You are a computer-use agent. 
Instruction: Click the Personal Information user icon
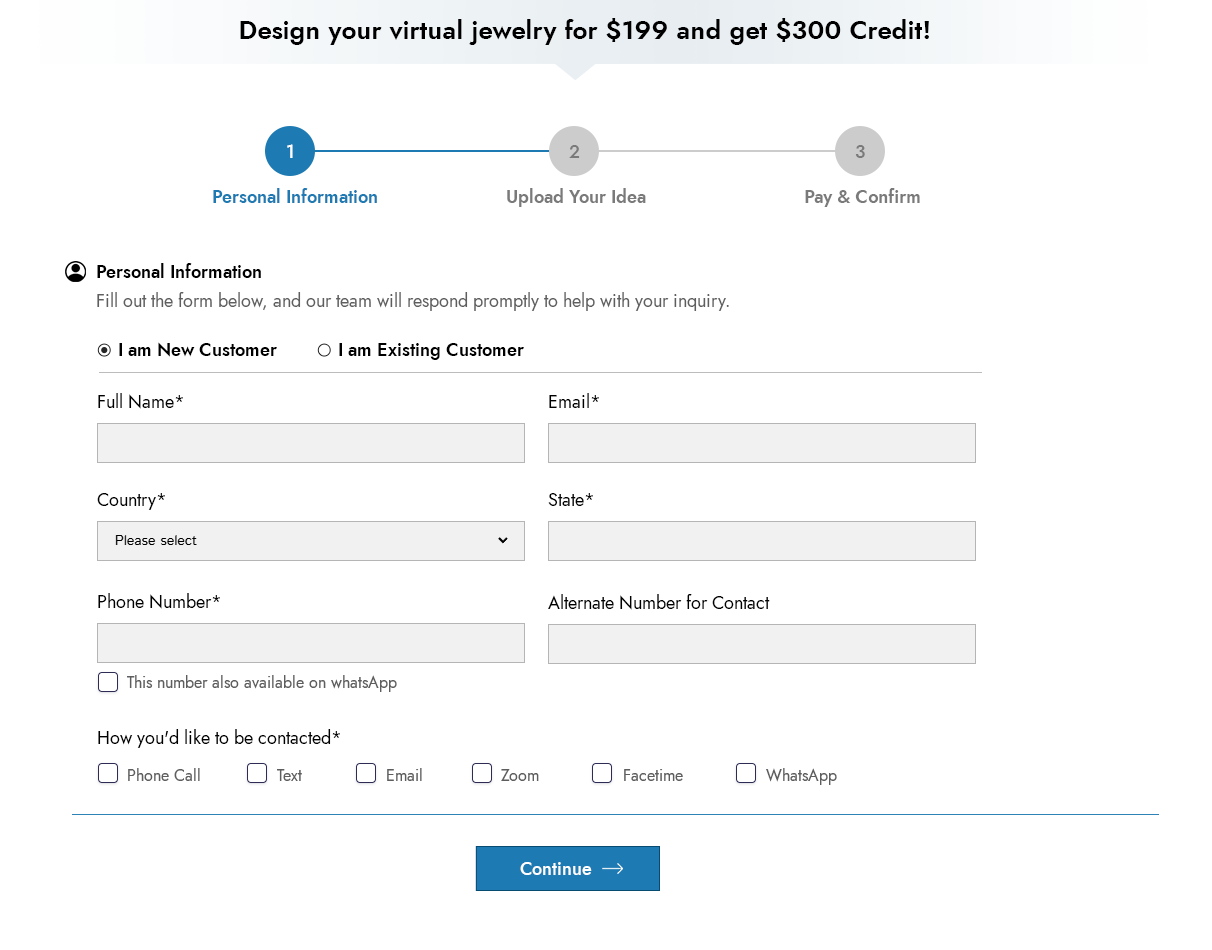point(76,272)
